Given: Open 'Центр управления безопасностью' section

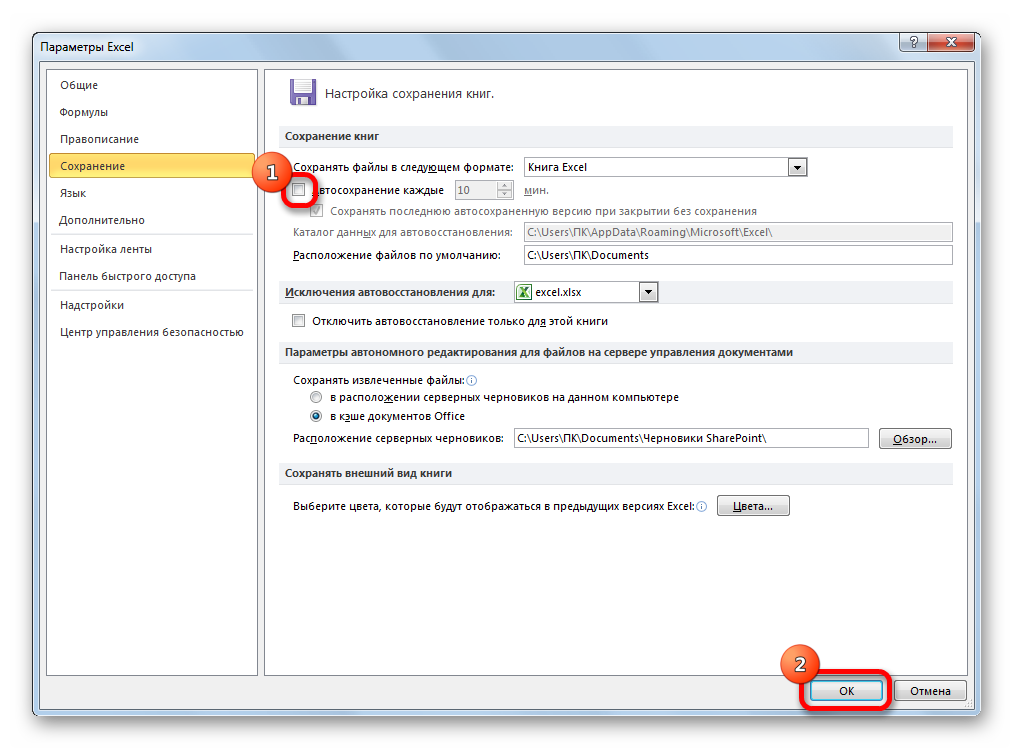Looking at the screenshot, I should [151, 332].
